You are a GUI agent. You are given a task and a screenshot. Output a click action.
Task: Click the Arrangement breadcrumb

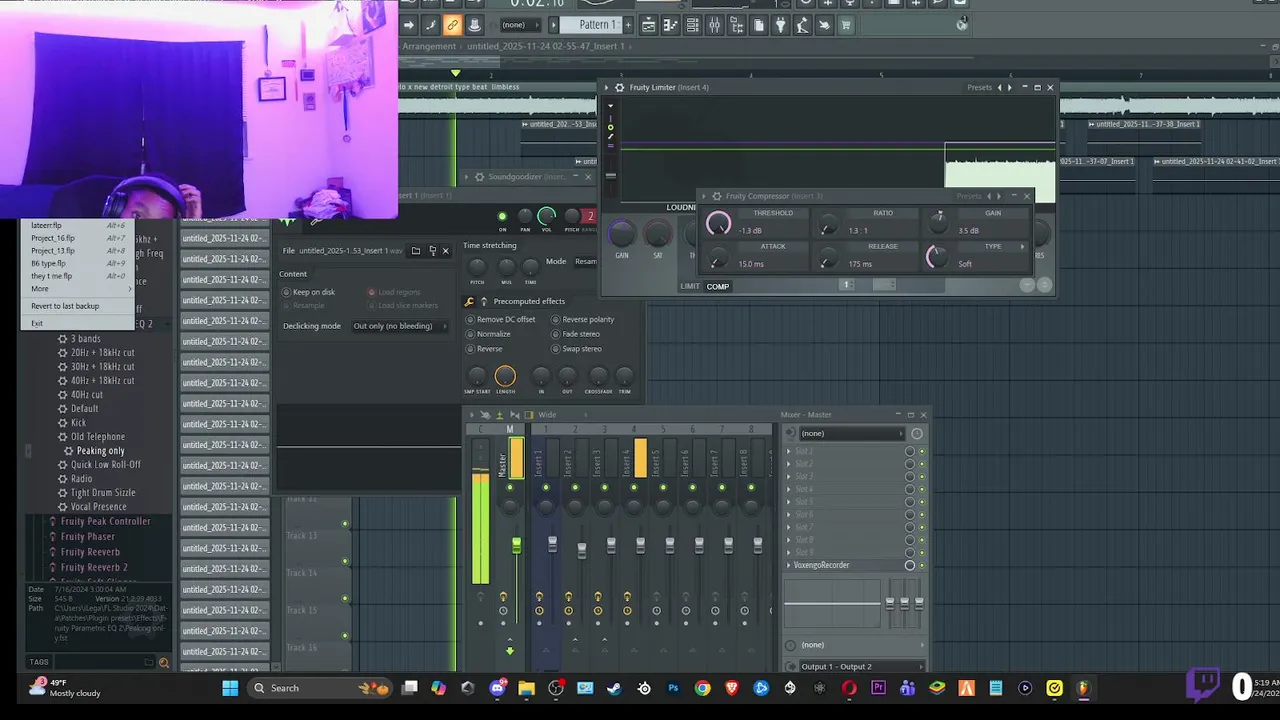pos(429,46)
